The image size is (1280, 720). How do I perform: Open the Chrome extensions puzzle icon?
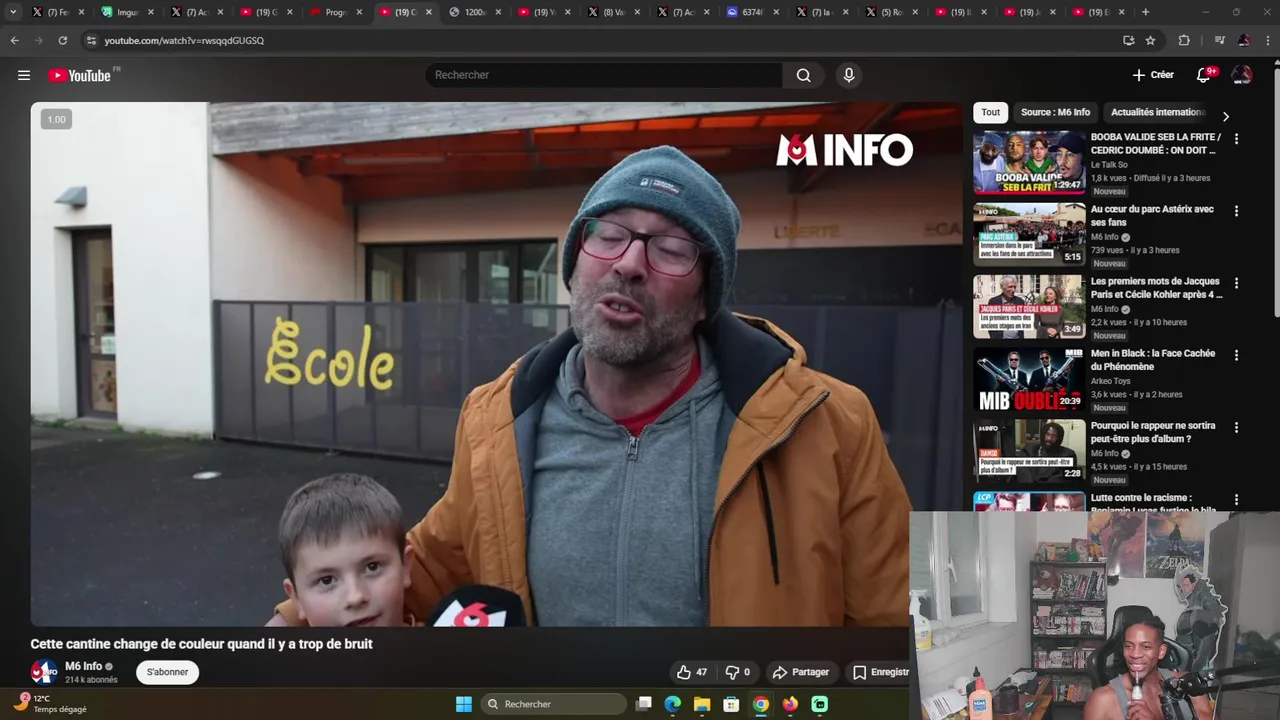1184,40
